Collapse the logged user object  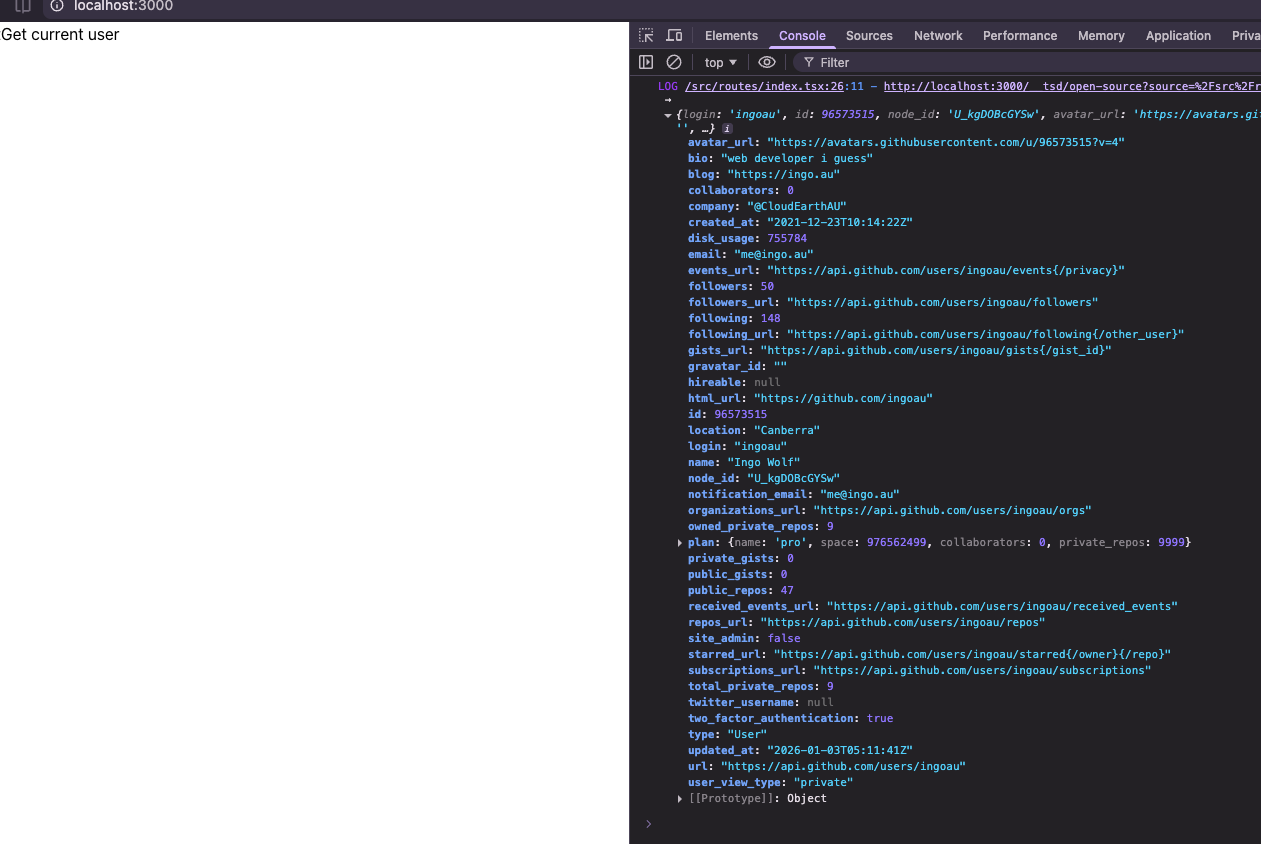pyautogui.click(x=668, y=115)
